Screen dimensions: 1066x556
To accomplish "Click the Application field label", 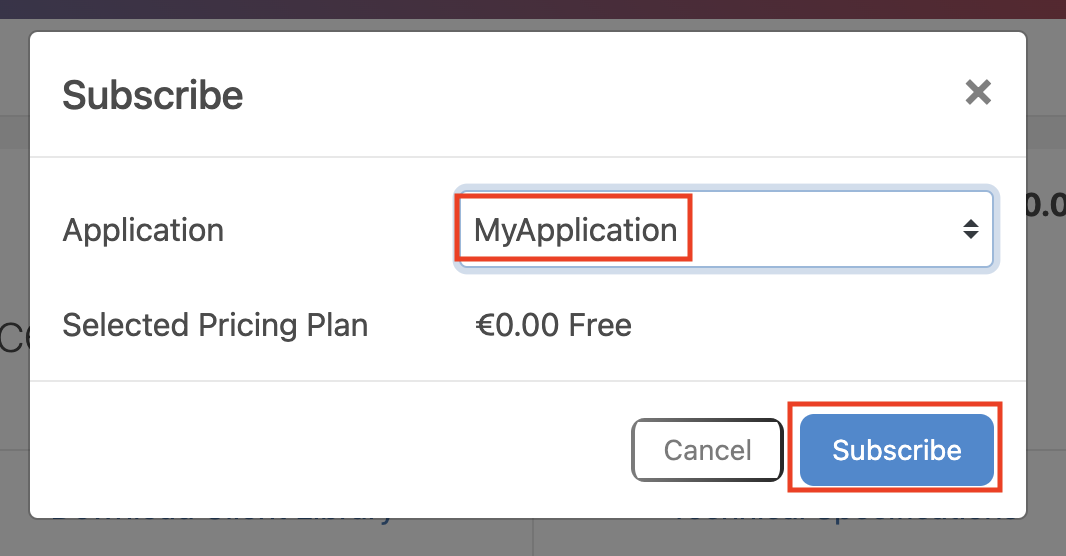I will pos(143,230).
